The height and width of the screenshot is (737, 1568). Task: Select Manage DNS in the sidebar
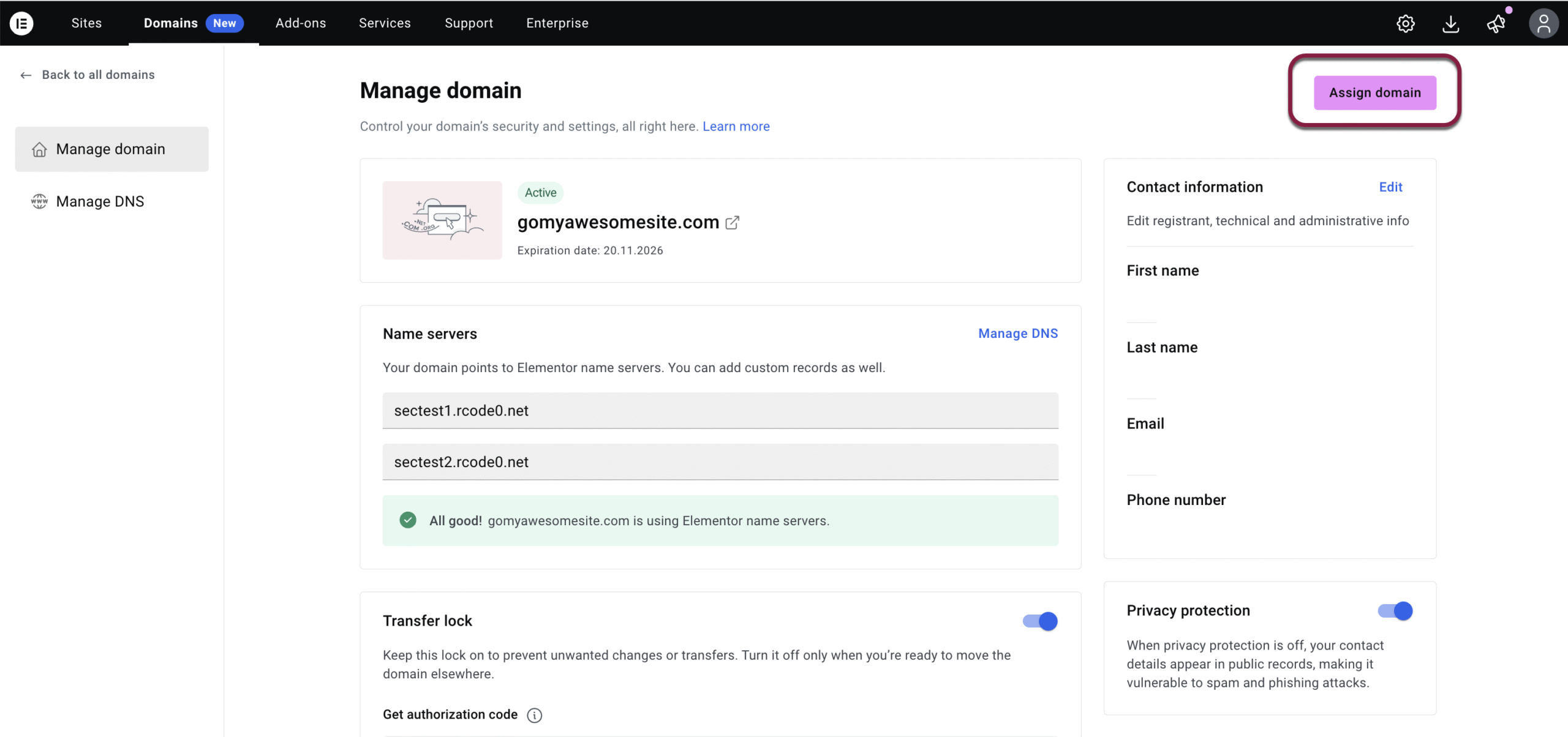100,201
